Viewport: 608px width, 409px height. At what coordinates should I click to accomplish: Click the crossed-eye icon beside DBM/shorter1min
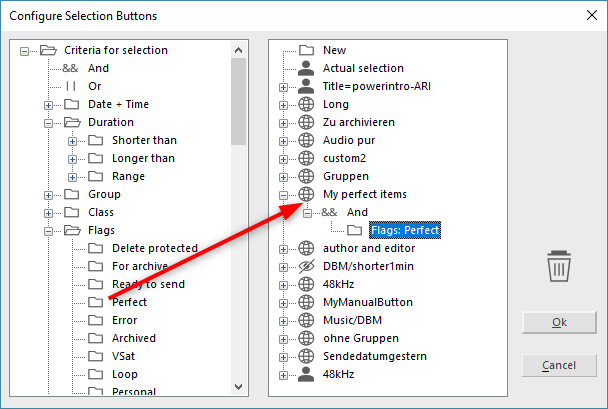point(307,266)
